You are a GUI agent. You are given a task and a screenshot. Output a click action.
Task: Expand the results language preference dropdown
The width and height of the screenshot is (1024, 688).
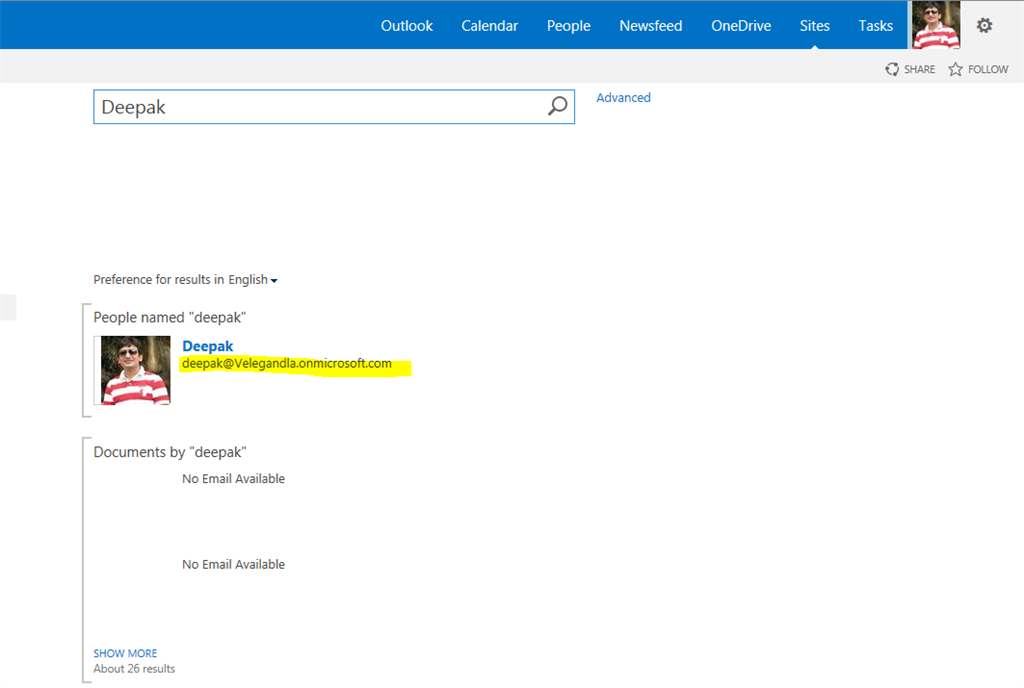point(253,280)
